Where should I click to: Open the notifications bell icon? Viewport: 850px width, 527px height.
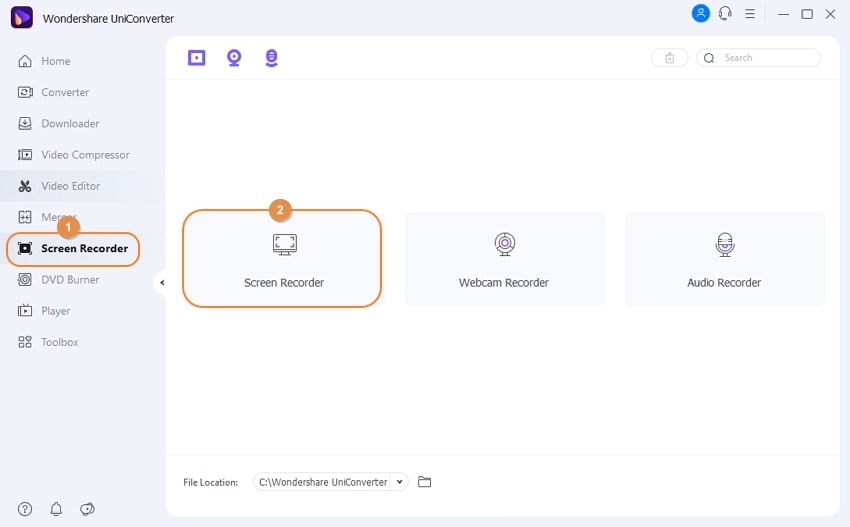[56, 509]
